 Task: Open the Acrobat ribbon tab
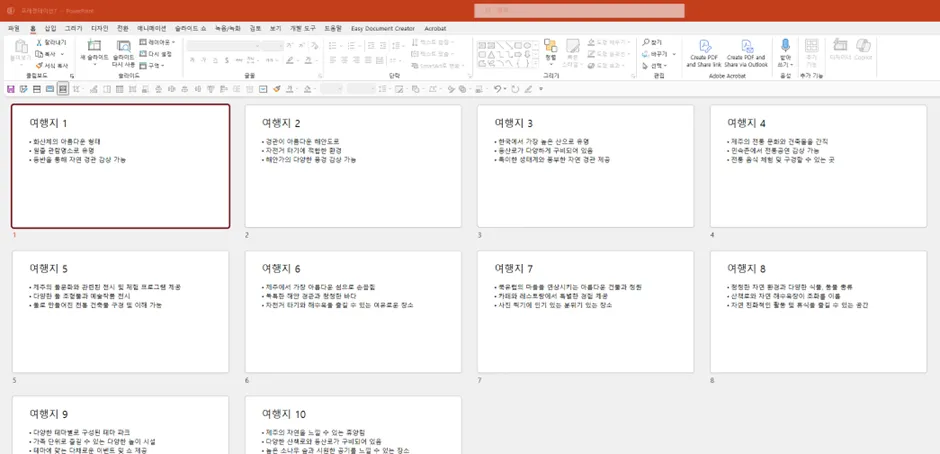(x=435, y=28)
